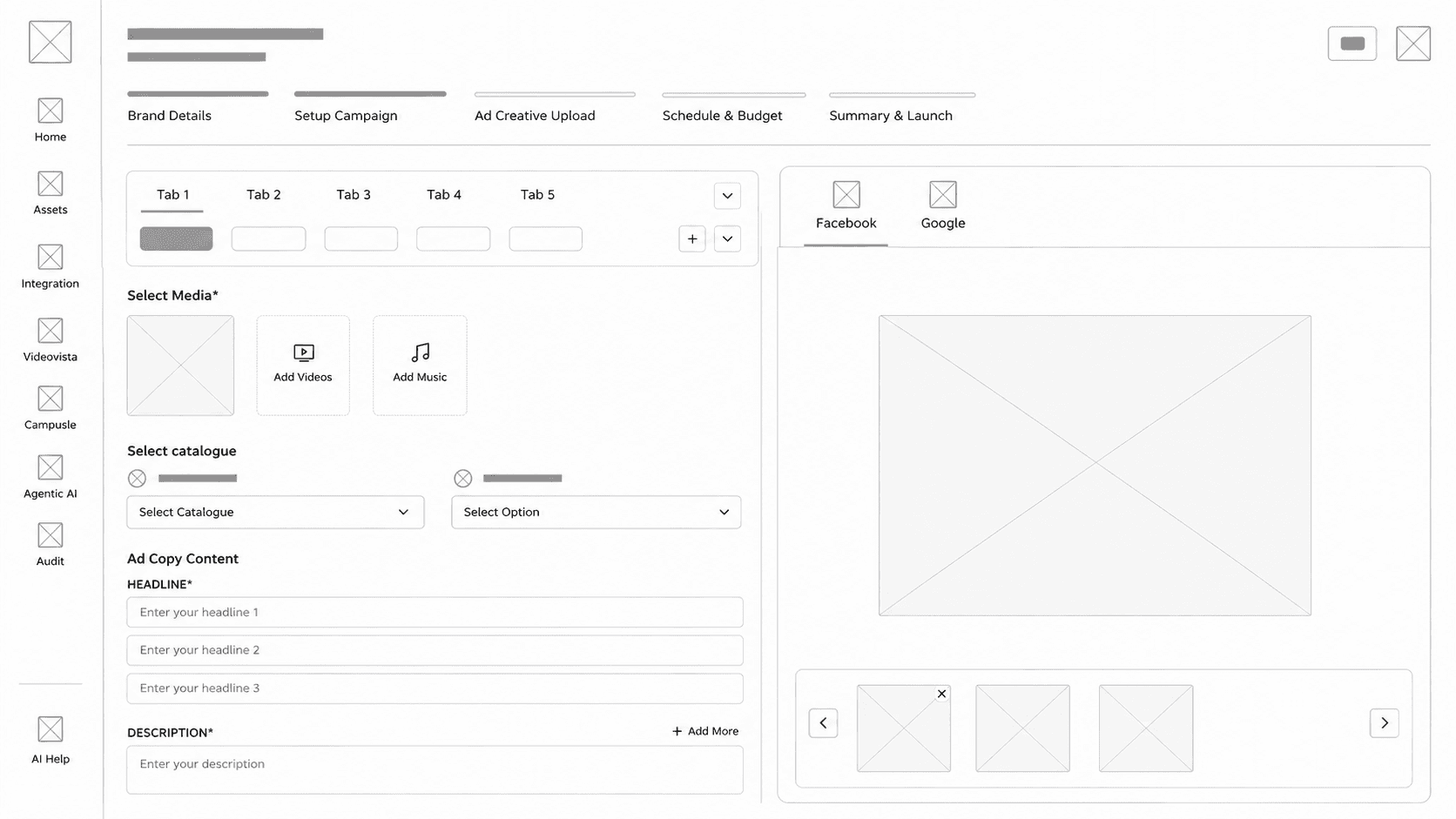Click the Add Music label
Viewport: 1456px width, 819px height.
click(420, 377)
